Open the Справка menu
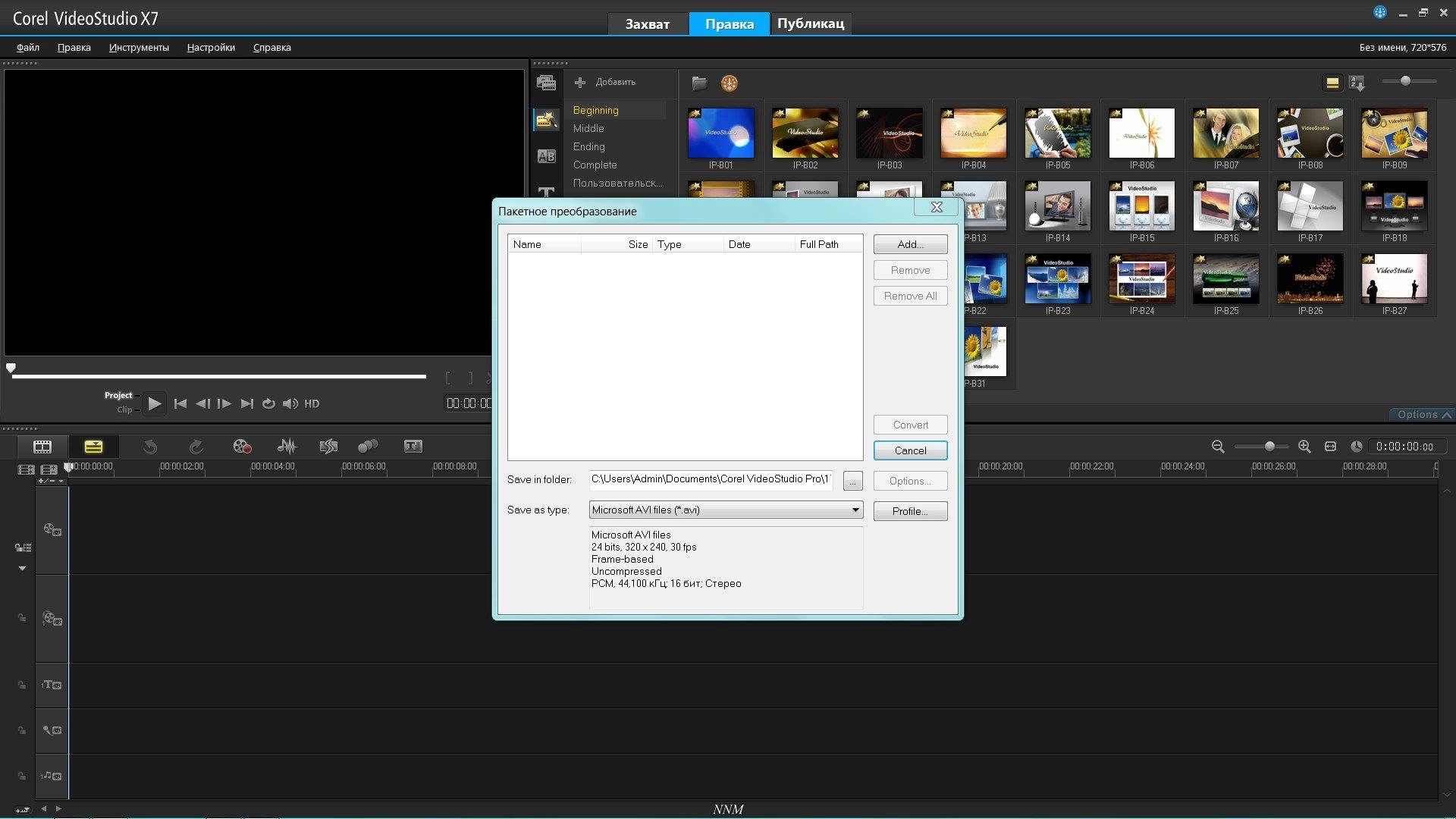Screen dimensions: 1456x819 pyautogui.click(x=272, y=47)
